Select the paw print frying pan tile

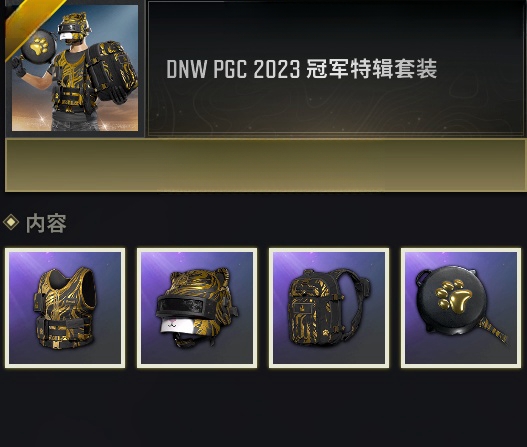[x=461, y=308]
